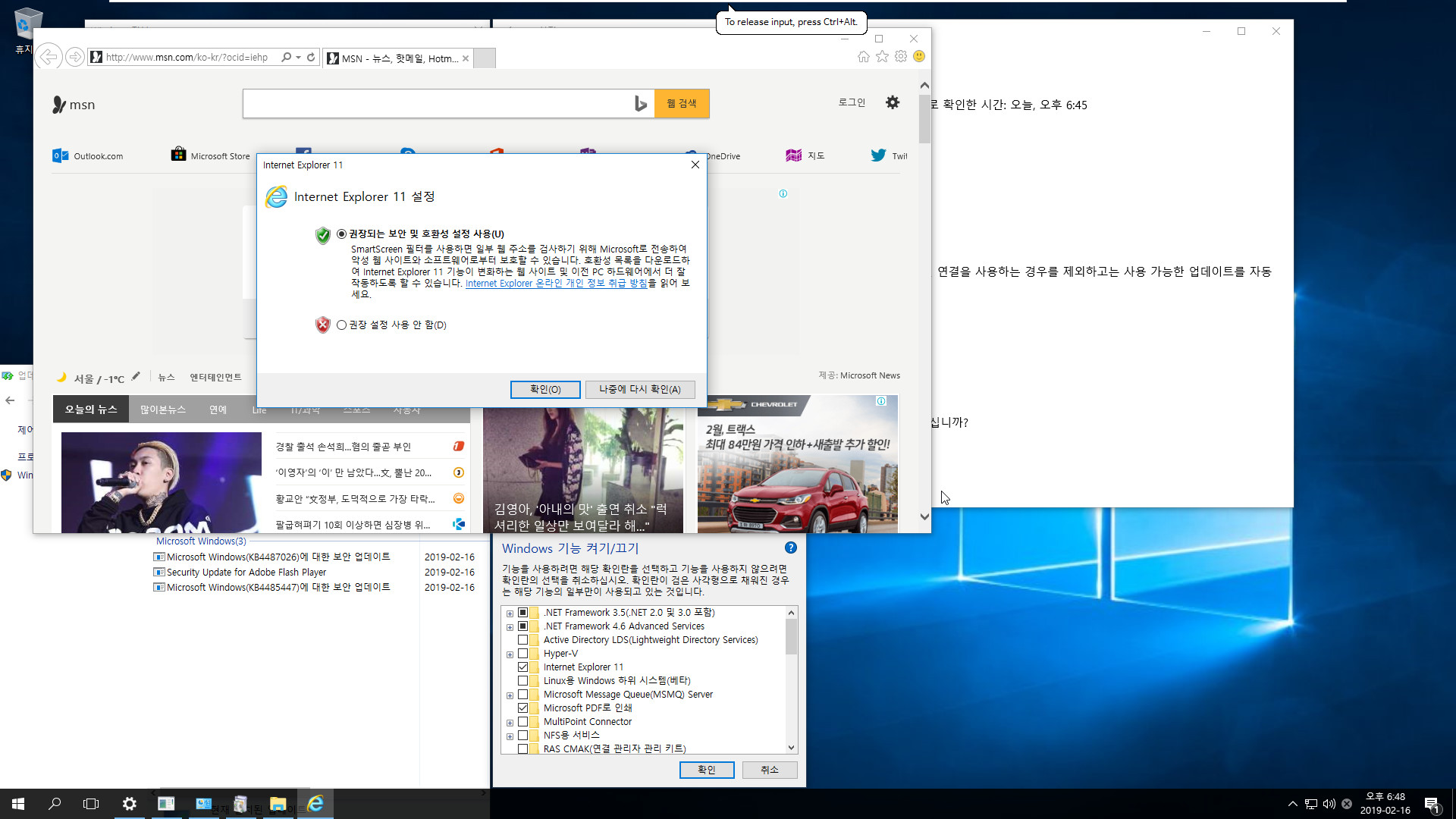Open IE home page icon

864,56
